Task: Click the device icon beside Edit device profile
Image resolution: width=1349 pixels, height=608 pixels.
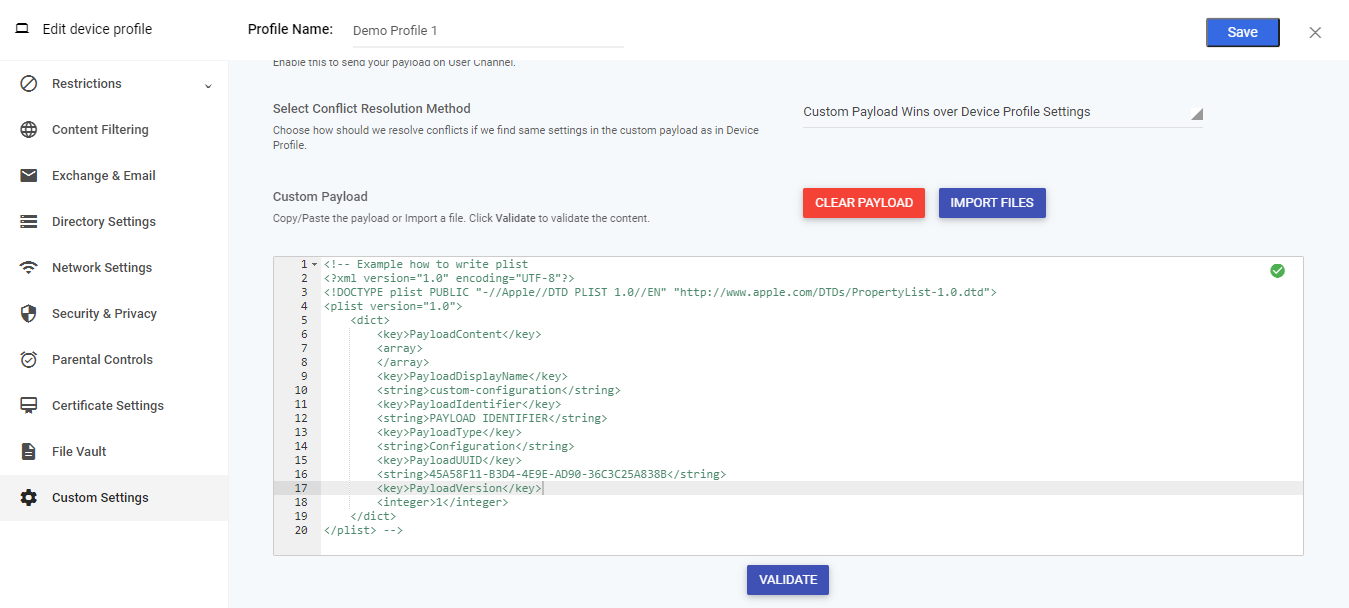Action: (x=21, y=28)
